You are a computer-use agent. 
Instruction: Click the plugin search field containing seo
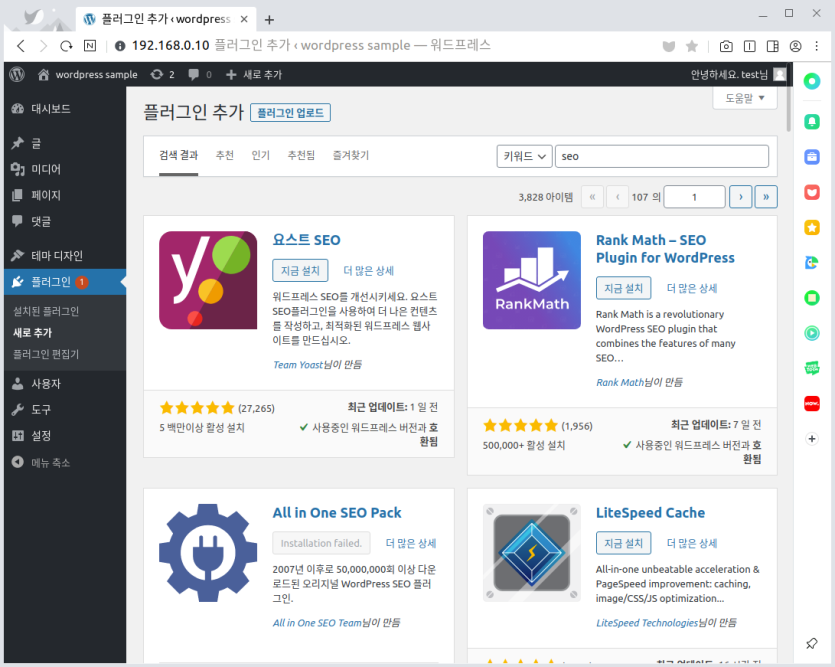(x=662, y=157)
